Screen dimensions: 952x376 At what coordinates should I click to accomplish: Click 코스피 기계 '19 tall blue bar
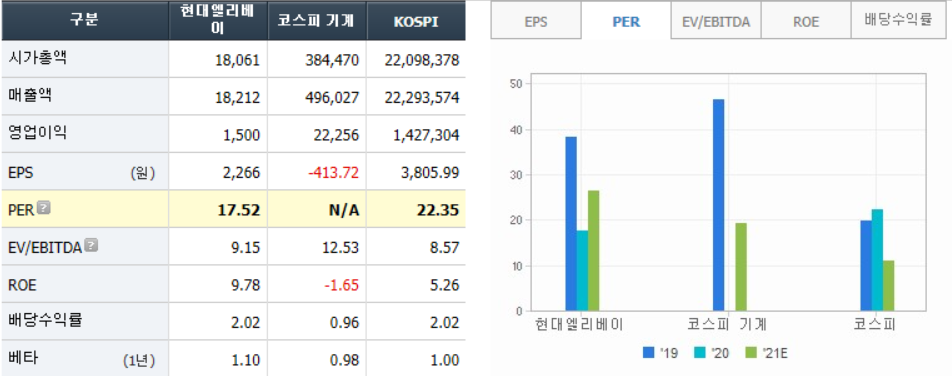718,205
